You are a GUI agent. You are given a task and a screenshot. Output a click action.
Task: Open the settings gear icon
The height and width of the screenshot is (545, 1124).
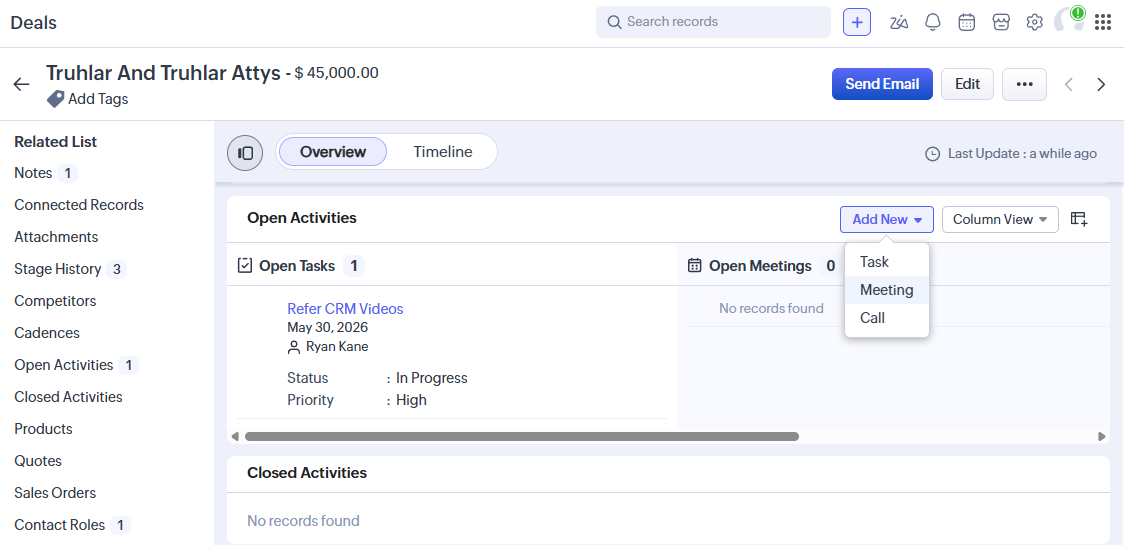(x=1034, y=22)
